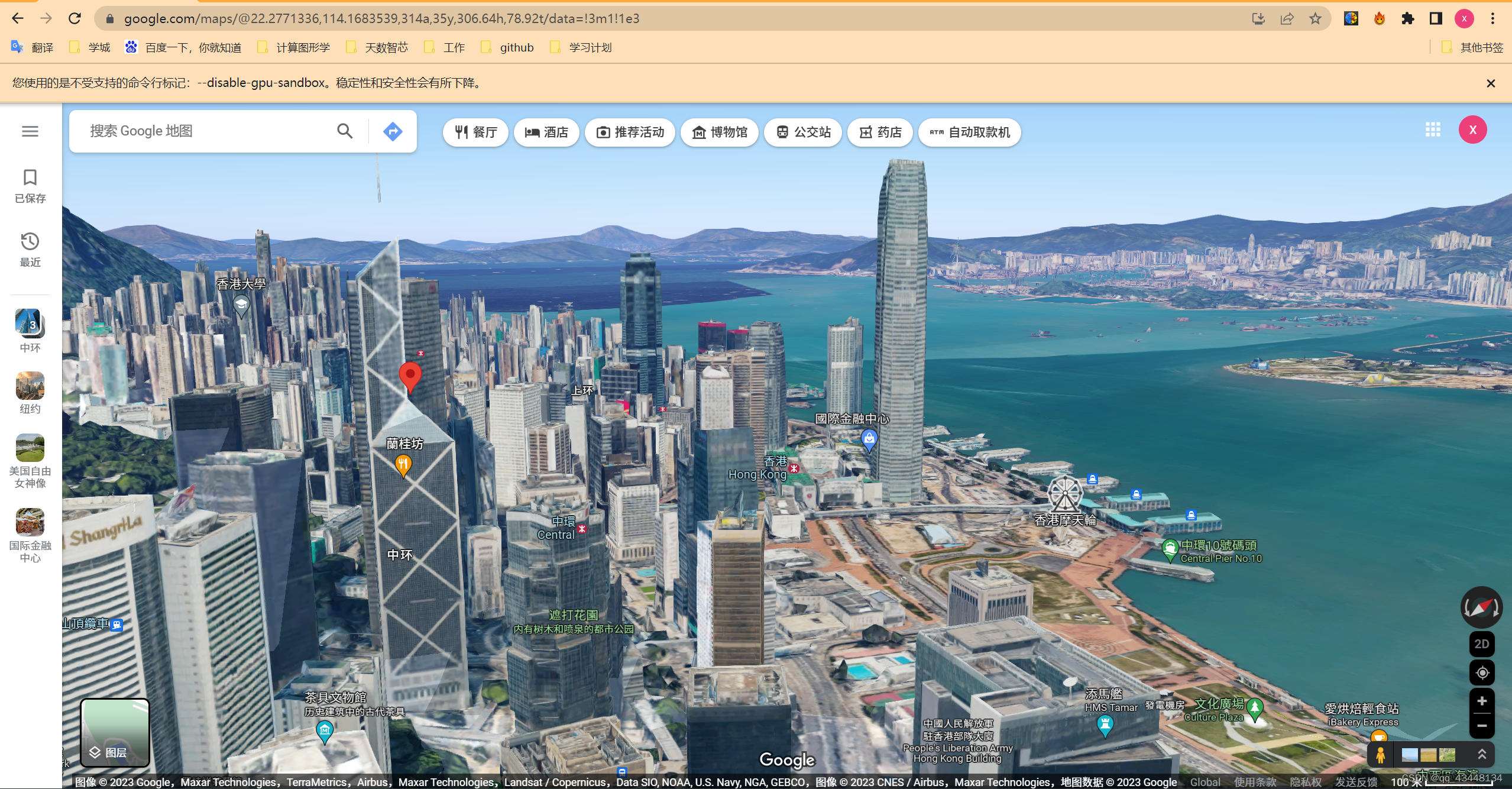Zoom in with the plus button
Image resolution: width=1512 pixels, height=789 pixels.
(1482, 701)
